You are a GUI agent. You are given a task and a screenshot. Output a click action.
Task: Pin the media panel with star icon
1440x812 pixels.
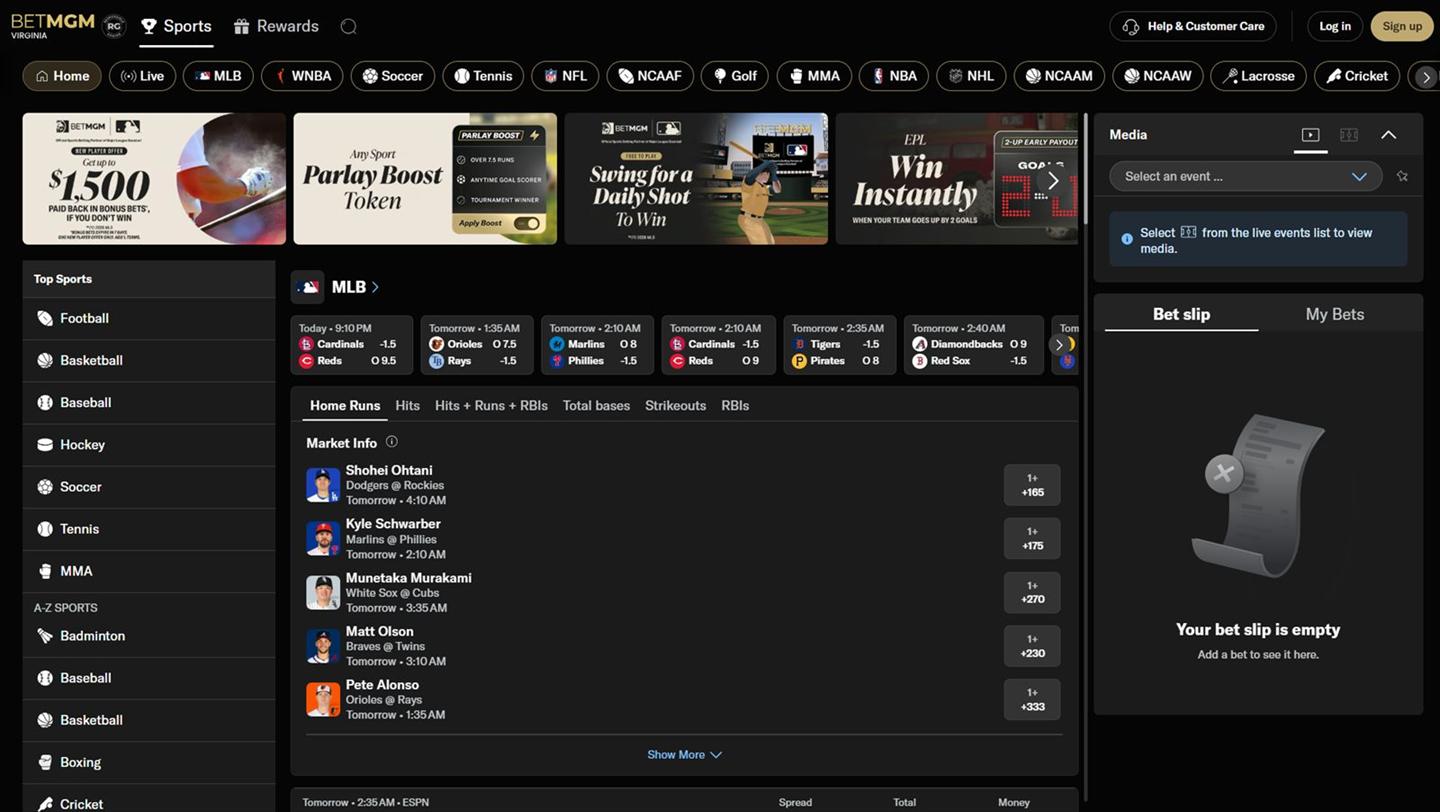(x=1402, y=176)
